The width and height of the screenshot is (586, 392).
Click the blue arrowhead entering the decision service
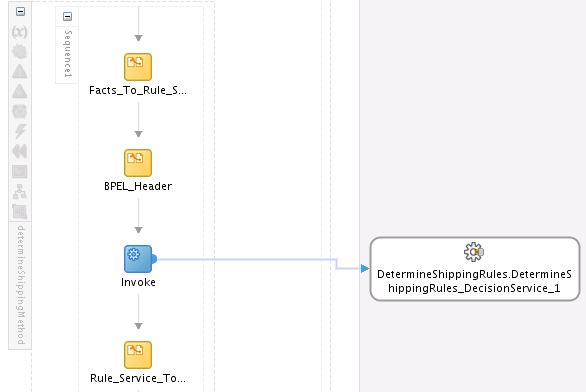coord(365,268)
